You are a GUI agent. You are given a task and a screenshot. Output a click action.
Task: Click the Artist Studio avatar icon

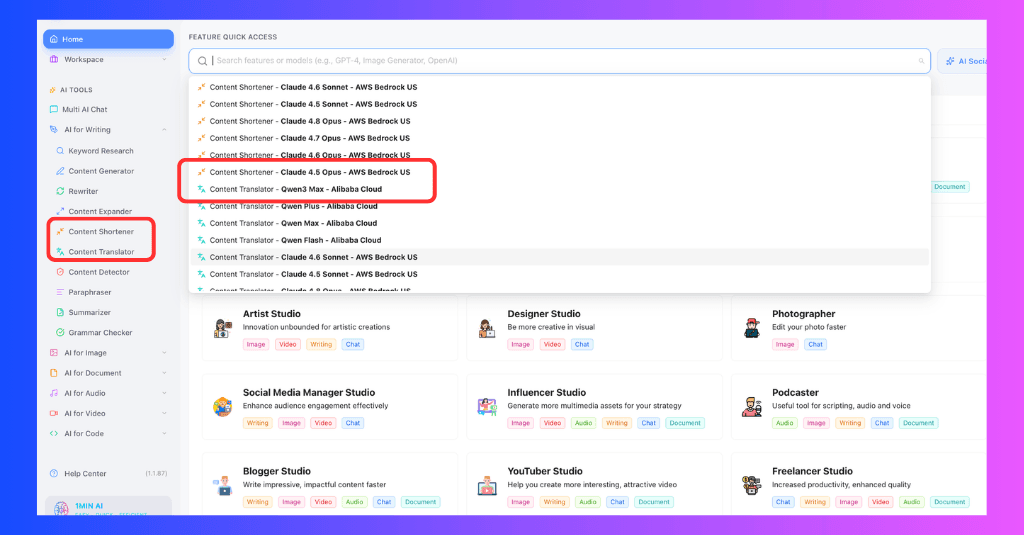(x=223, y=328)
